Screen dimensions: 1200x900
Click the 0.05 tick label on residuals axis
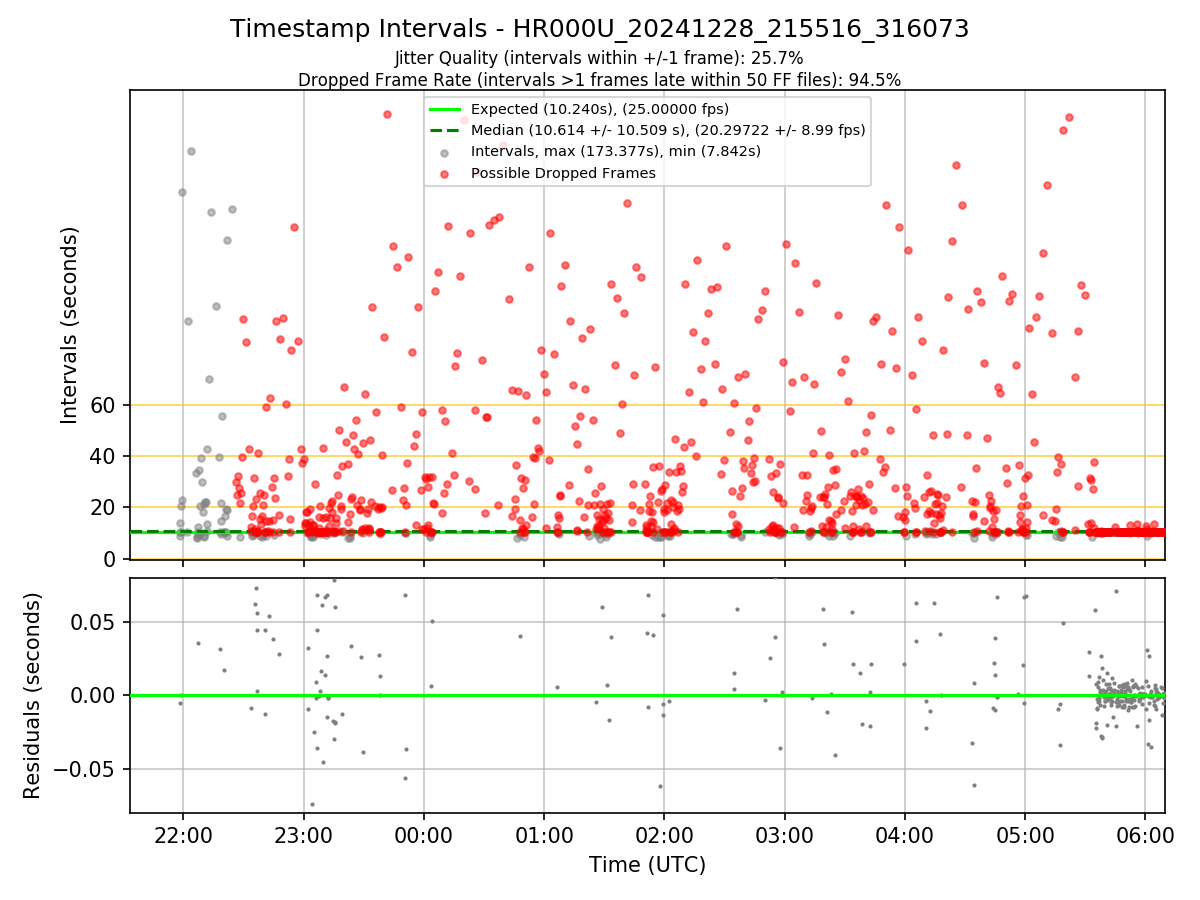pos(95,622)
